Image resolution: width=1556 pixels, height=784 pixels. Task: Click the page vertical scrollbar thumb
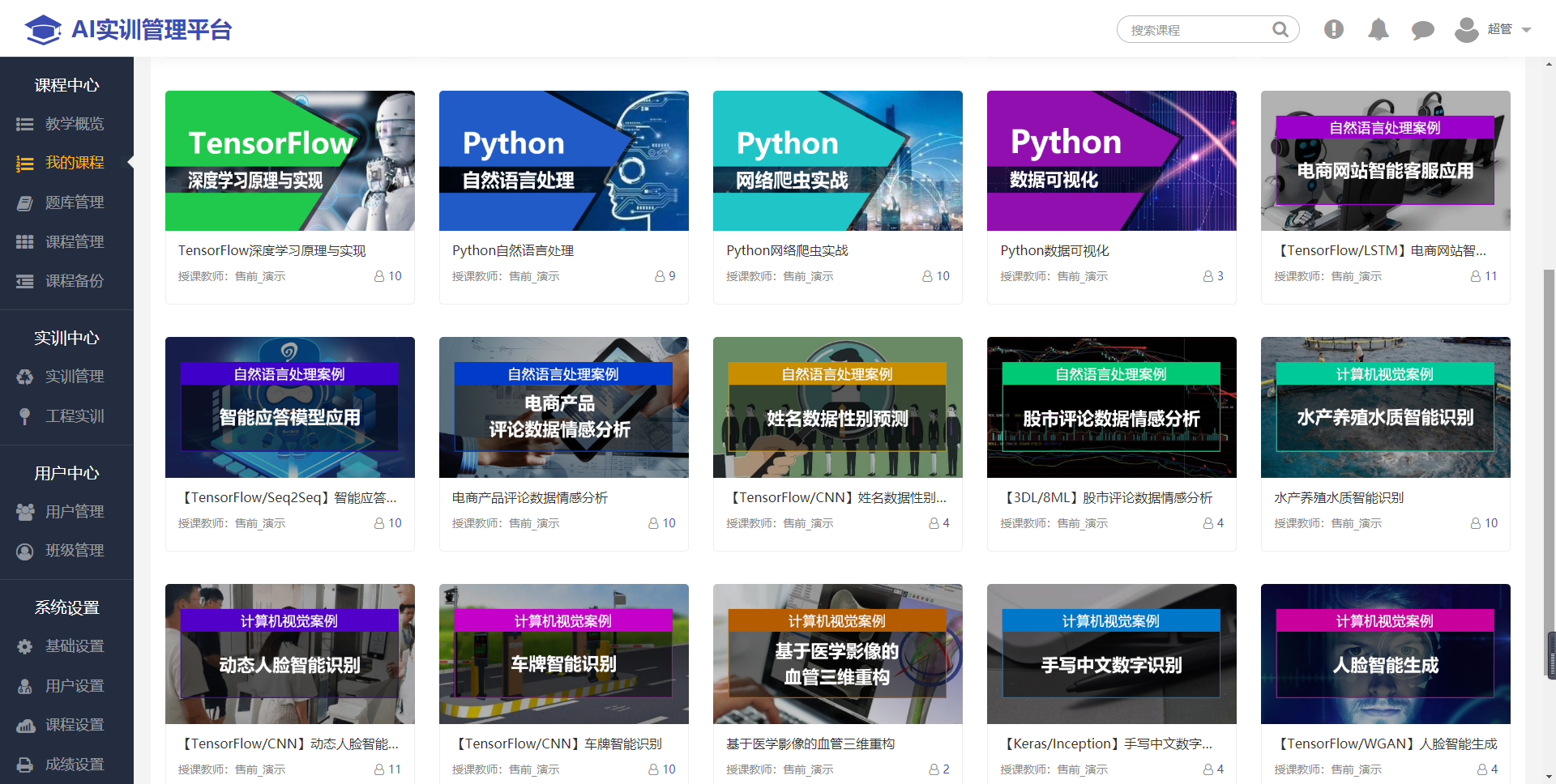point(1550,474)
